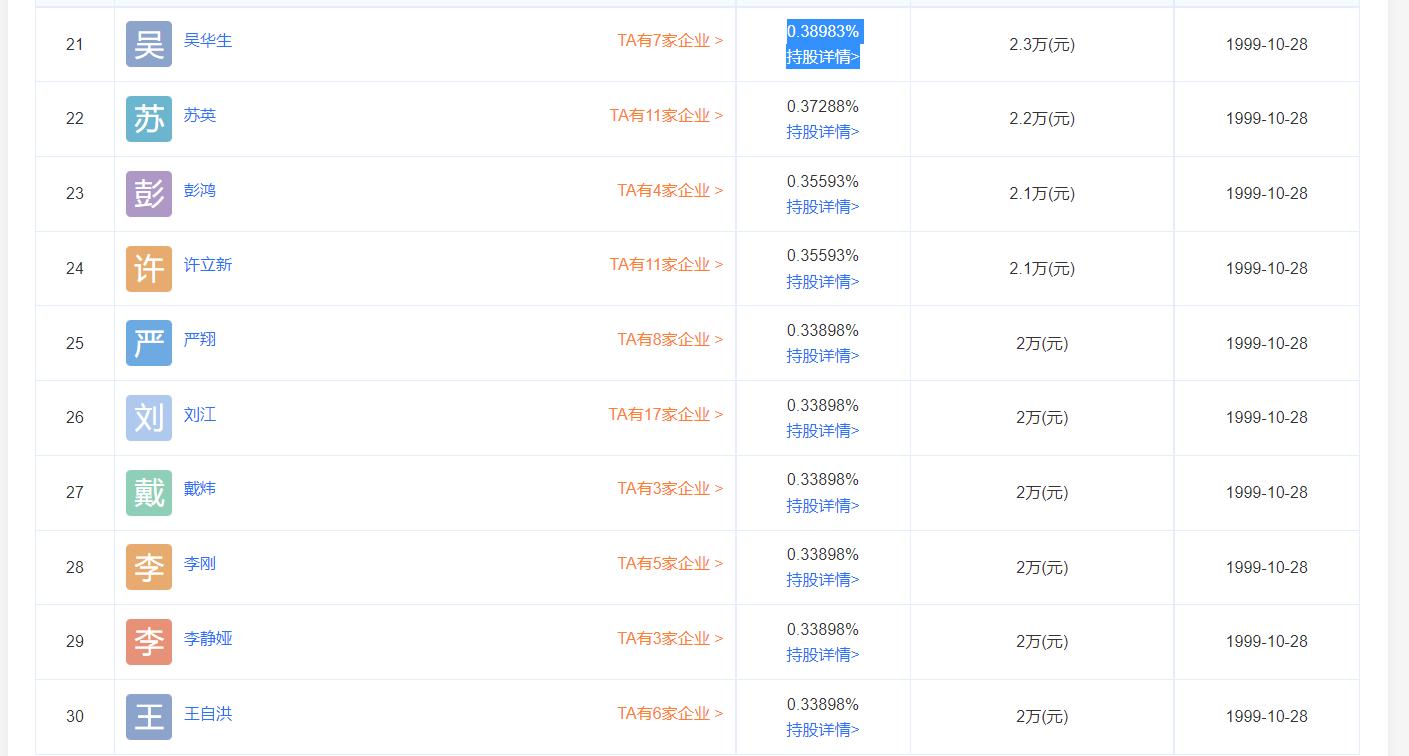Open the profile link for 苏英
Image resolution: width=1409 pixels, height=756 pixels.
coord(199,116)
